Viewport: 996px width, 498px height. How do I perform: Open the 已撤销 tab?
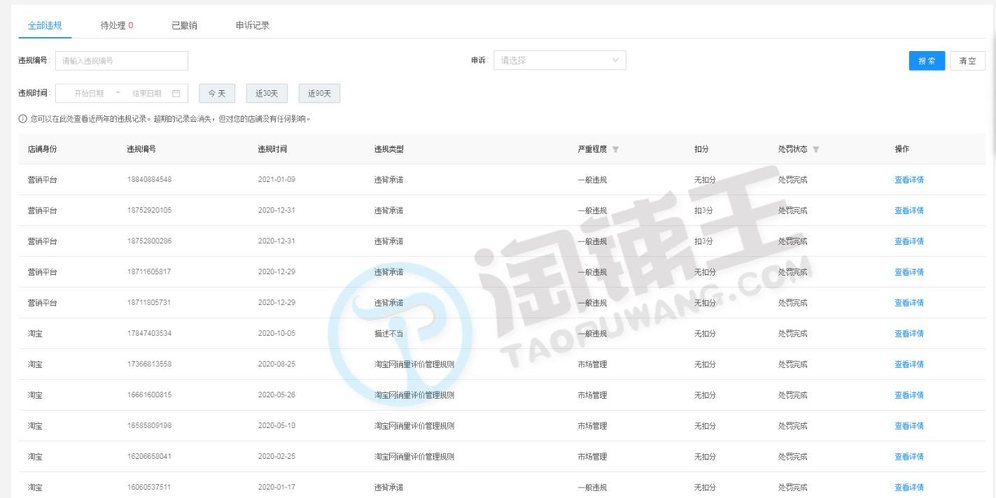click(x=184, y=25)
